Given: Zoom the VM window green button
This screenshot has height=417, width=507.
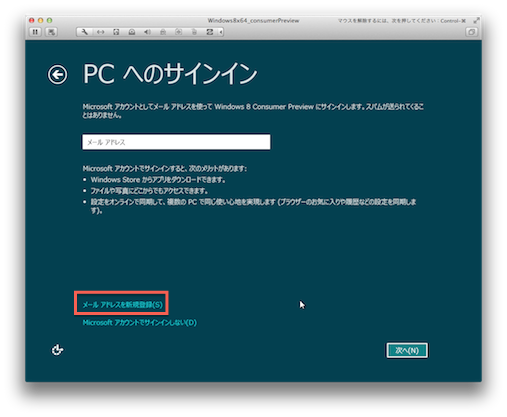Looking at the screenshot, I should pos(49,20).
